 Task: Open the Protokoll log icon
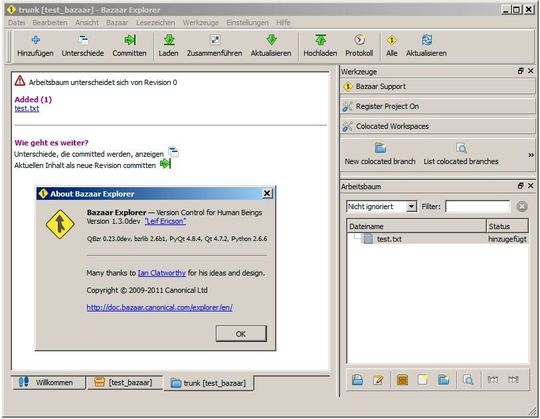(359, 40)
